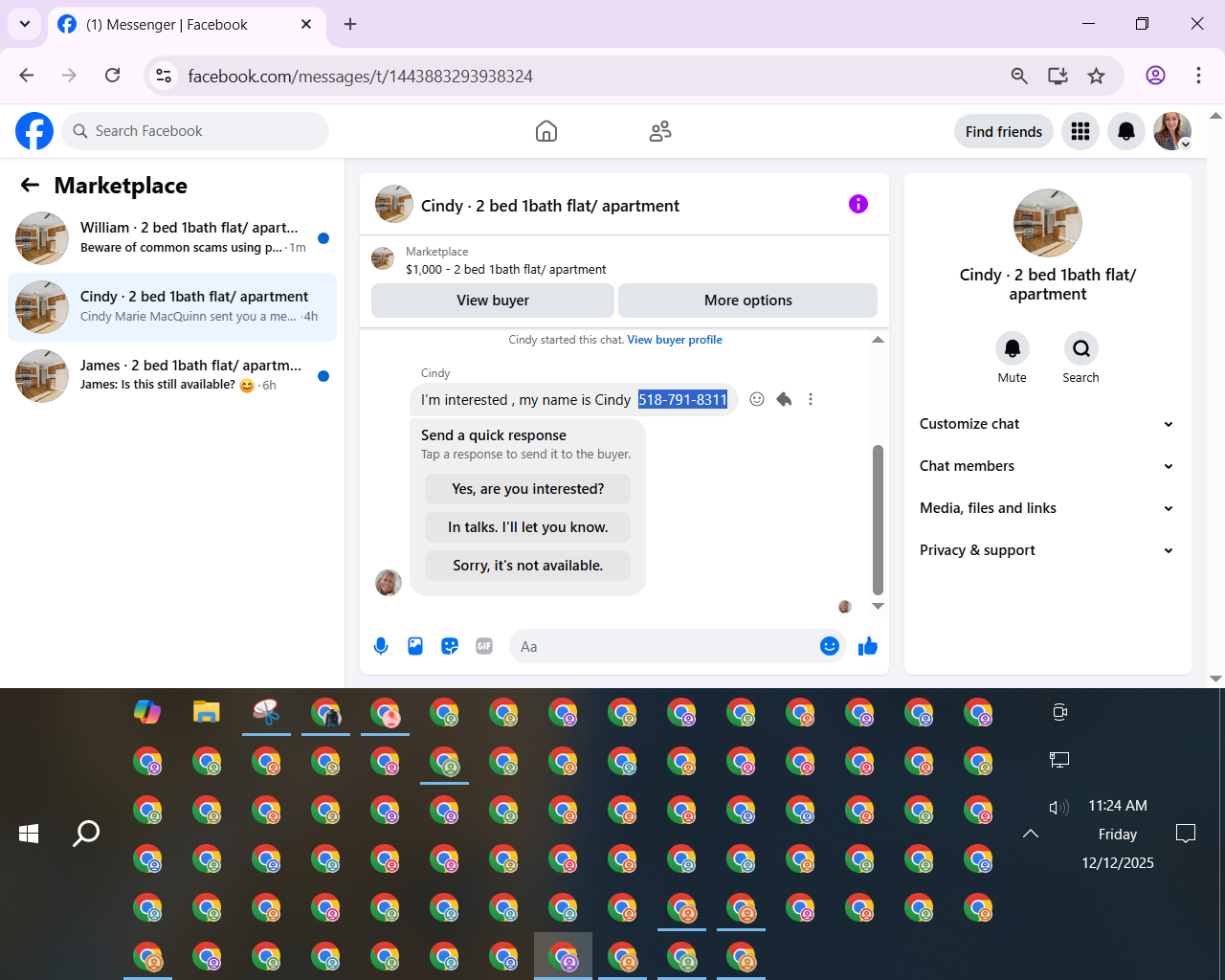
Task: Open the Friends icon in top navigation
Action: point(660,131)
